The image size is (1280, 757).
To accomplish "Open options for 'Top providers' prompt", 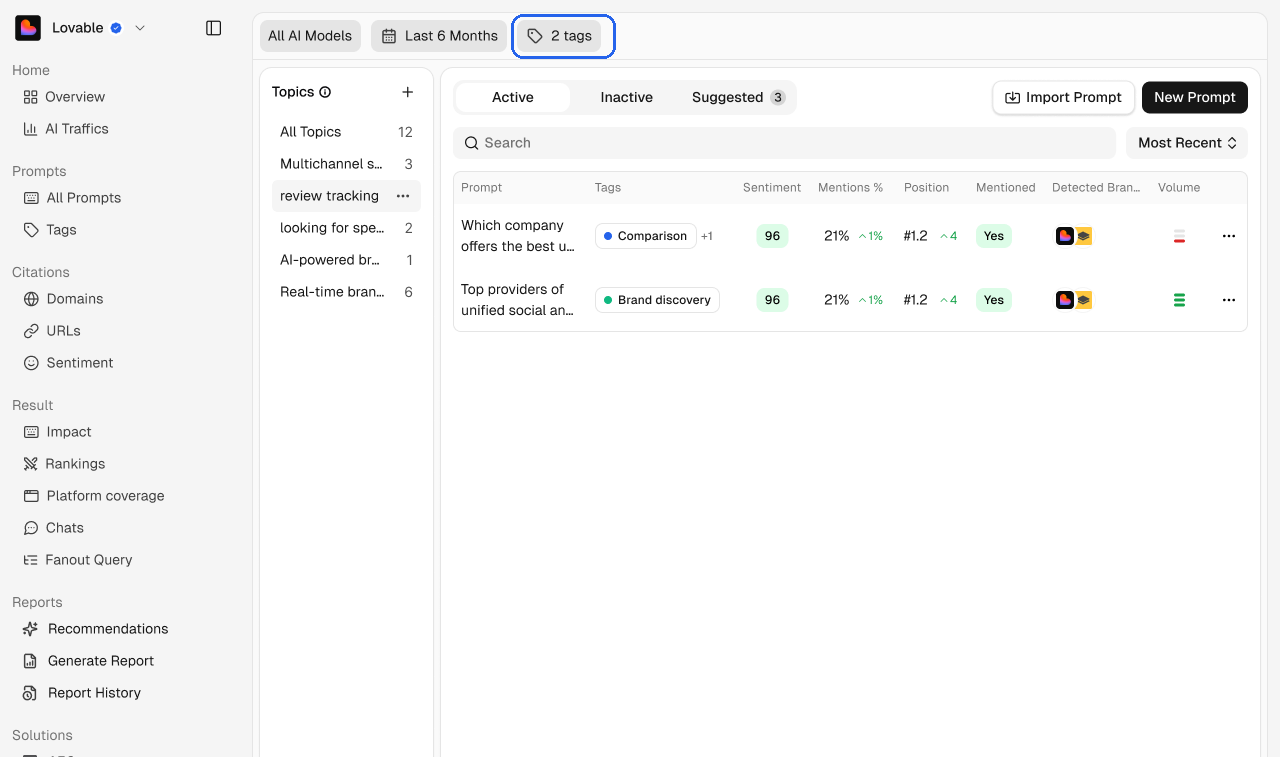I will coord(1229,300).
